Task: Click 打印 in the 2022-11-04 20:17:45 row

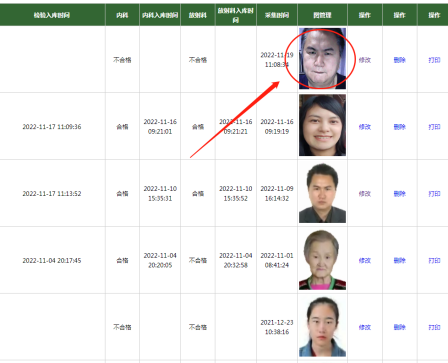Action: [x=434, y=260]
